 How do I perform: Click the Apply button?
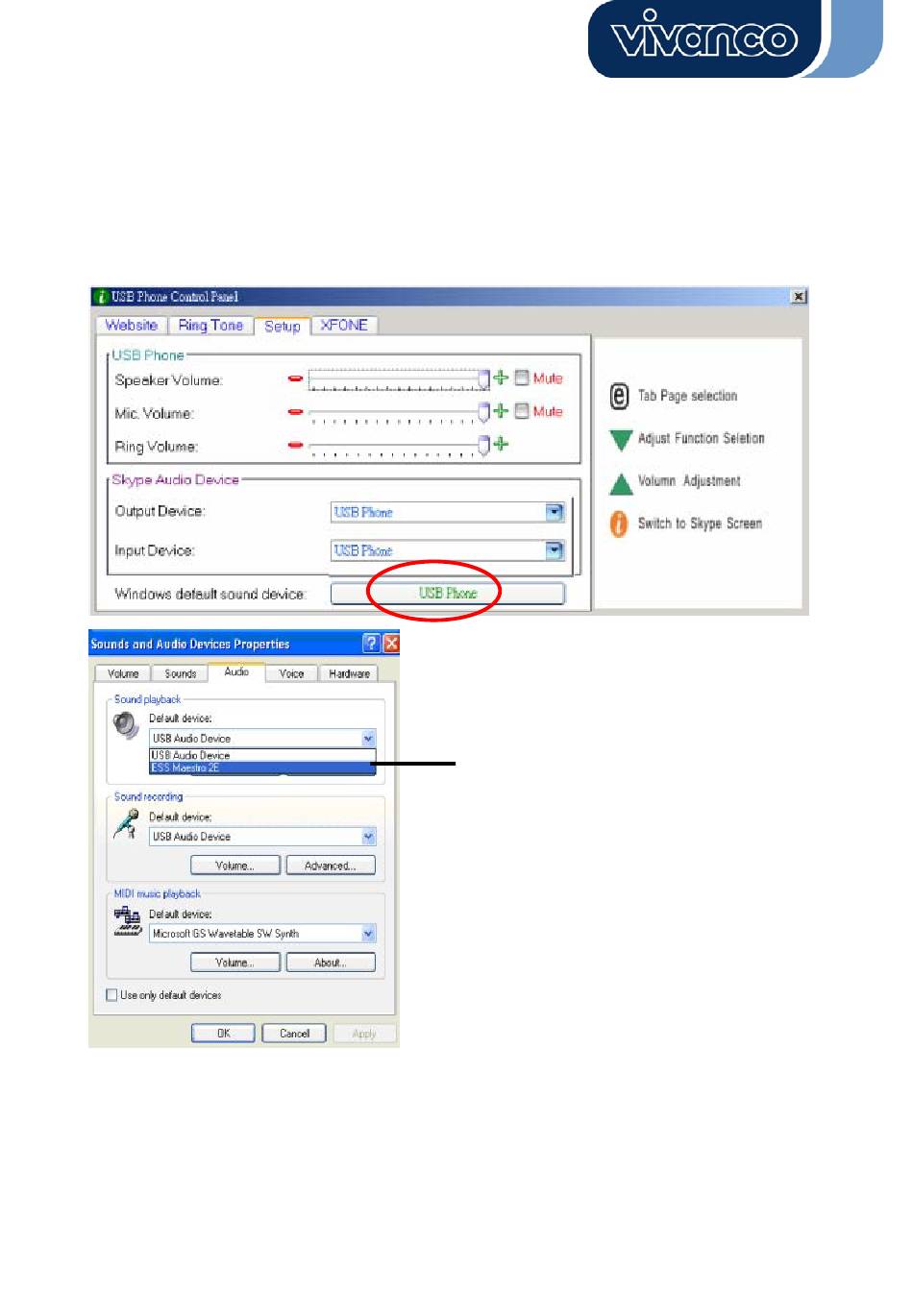point(364,1034)
